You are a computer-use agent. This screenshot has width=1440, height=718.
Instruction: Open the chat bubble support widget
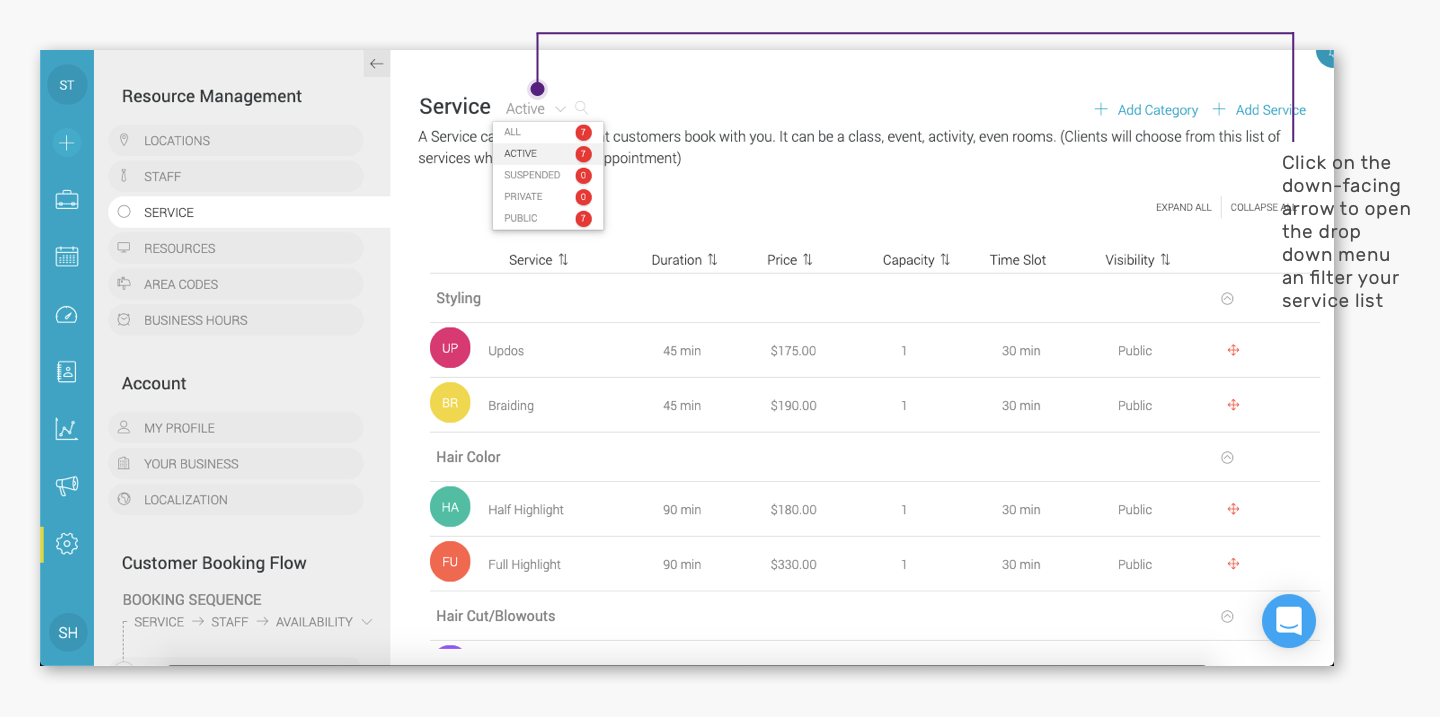[1289, 620]
